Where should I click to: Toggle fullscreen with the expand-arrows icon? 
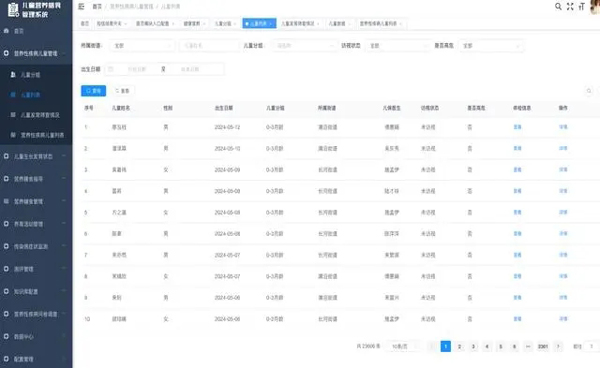point(570,6)
